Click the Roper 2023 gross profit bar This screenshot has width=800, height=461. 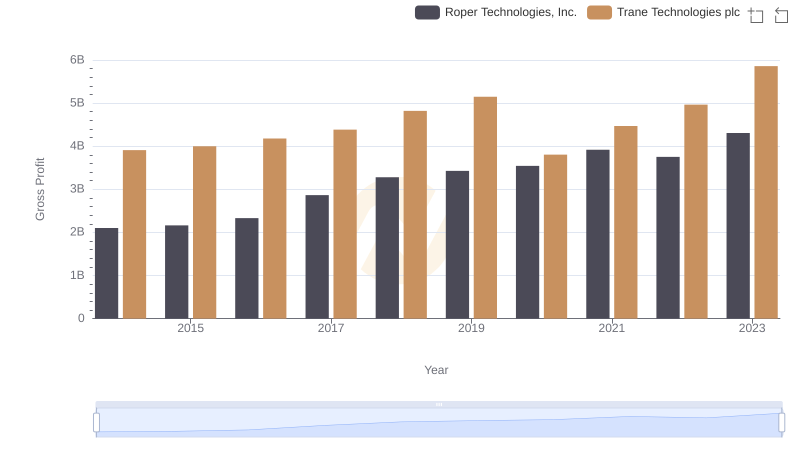pos(738,226)
